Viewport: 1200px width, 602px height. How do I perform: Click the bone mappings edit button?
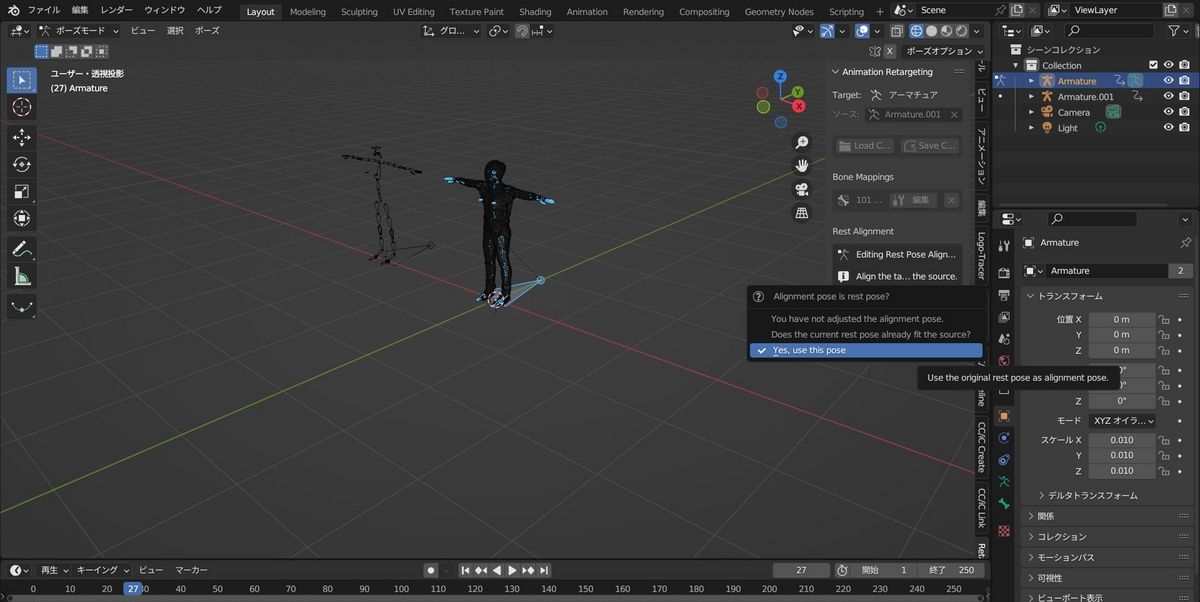pos(913,200)
